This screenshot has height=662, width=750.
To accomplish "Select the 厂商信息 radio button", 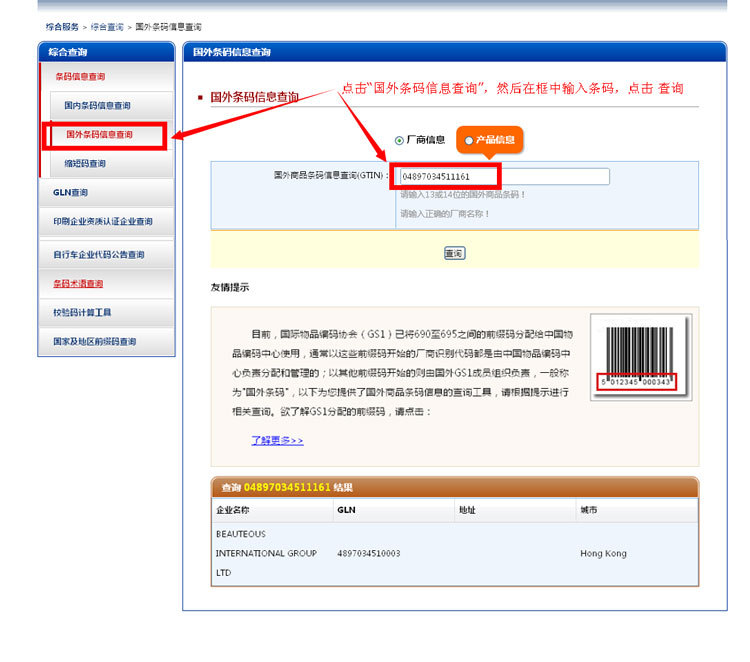I will click(x=400, y=141).
